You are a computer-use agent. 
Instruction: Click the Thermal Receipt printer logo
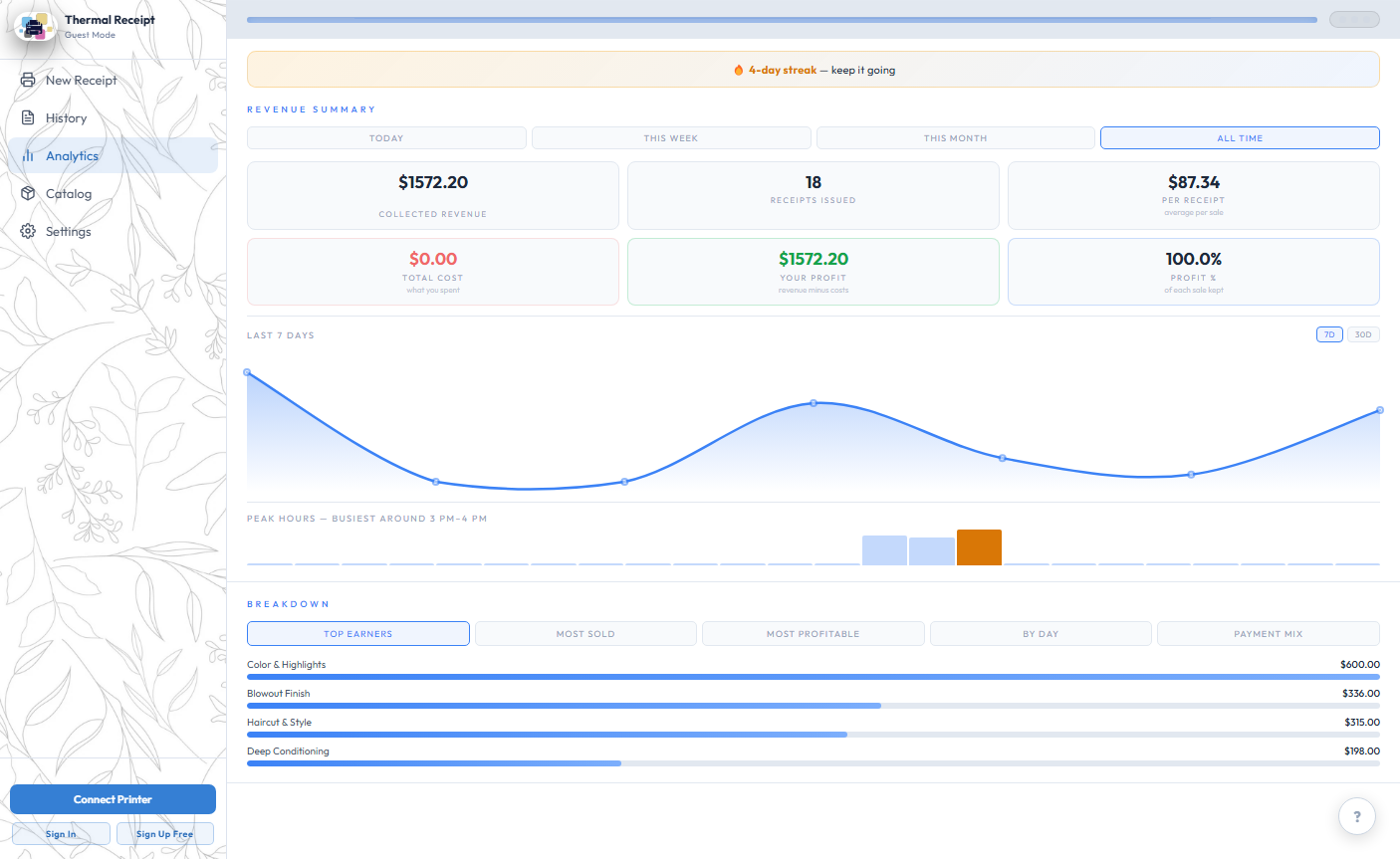click(x=35, y=27)
